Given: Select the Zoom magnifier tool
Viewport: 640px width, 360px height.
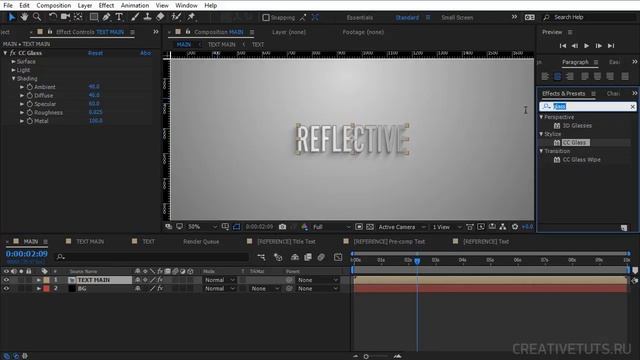Looking at the screenshot, I should tap(37, 17).
